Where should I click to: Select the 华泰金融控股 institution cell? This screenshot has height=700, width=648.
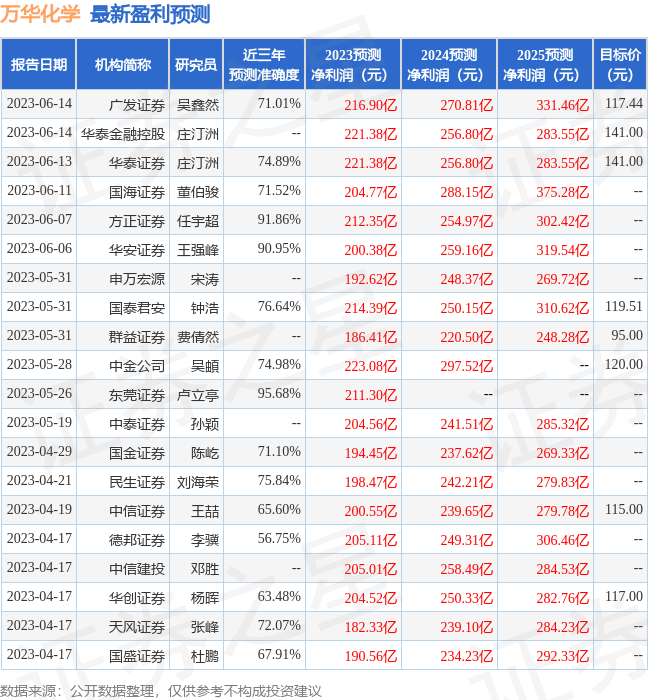point(123,134)
